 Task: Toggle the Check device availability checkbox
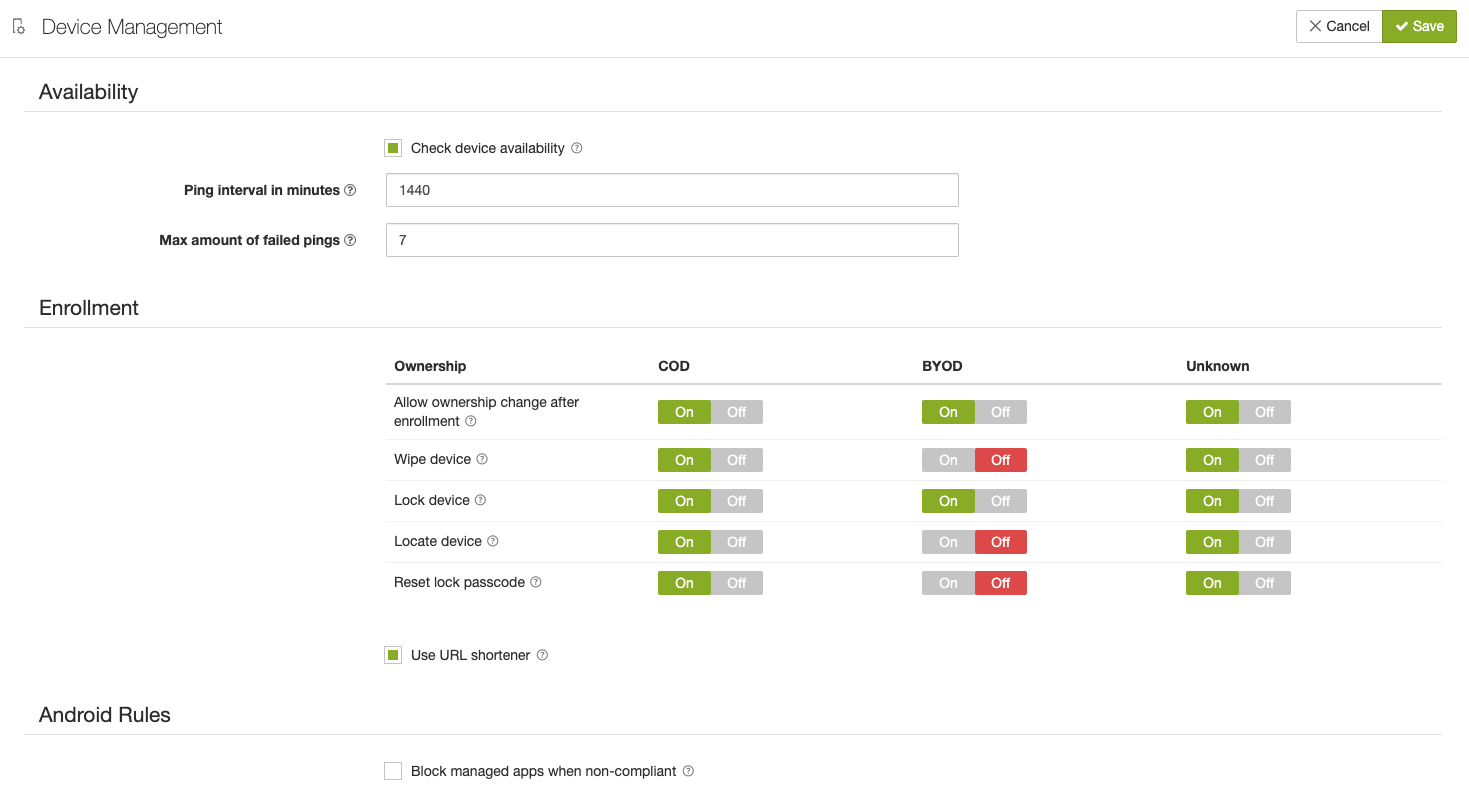[393, 148]
